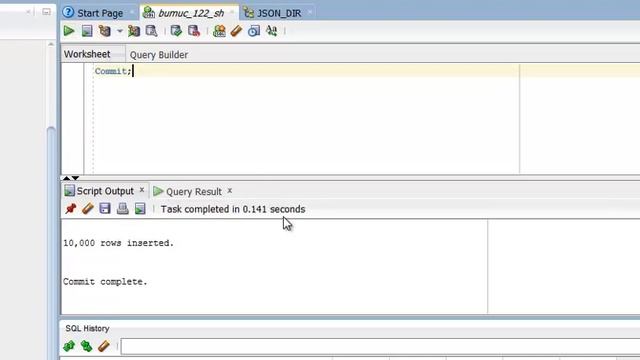
Task: Click the 'Commit complete.' output text
Action: click(105, 282)
